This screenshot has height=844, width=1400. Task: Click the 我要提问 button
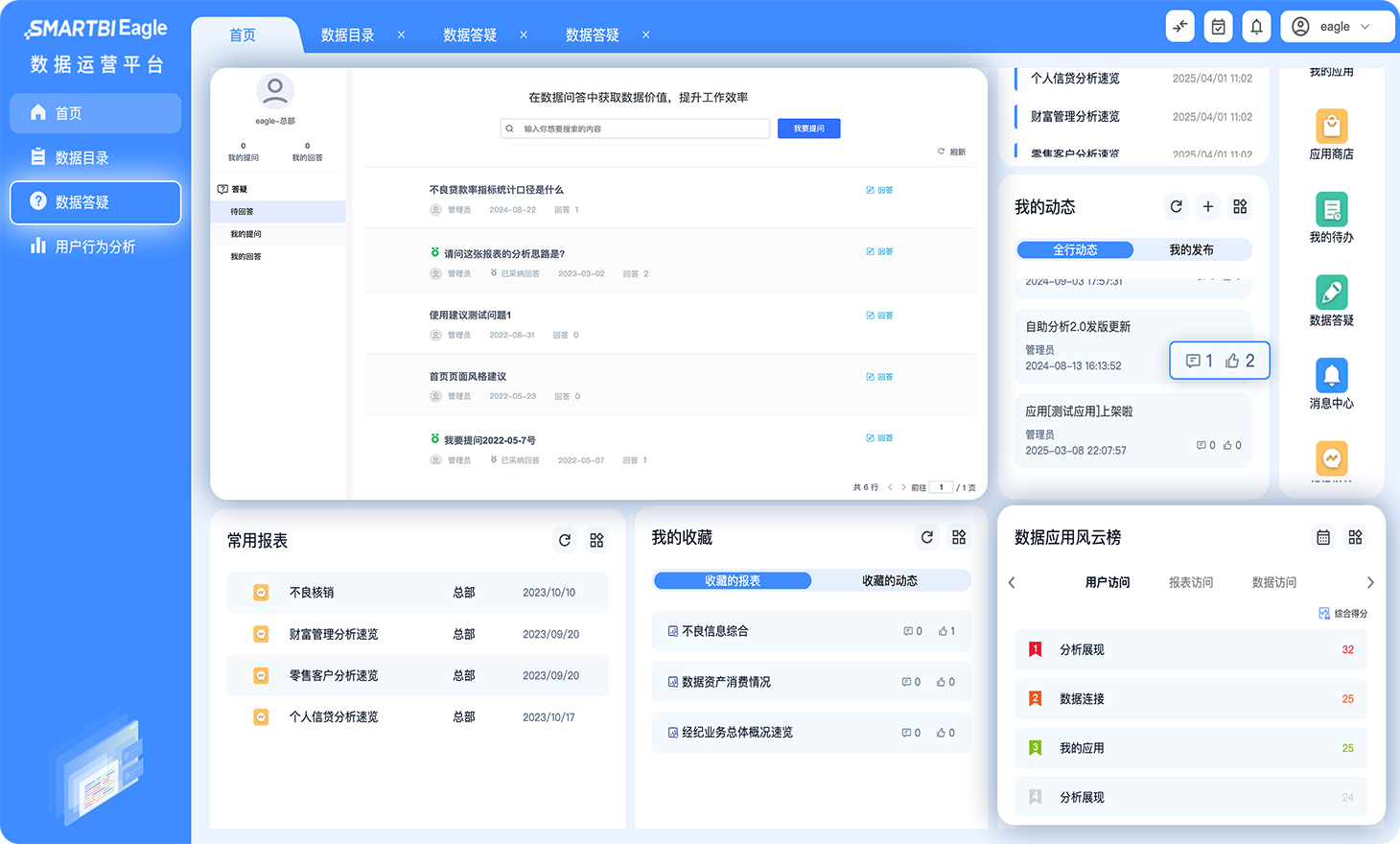pos(808,129)
